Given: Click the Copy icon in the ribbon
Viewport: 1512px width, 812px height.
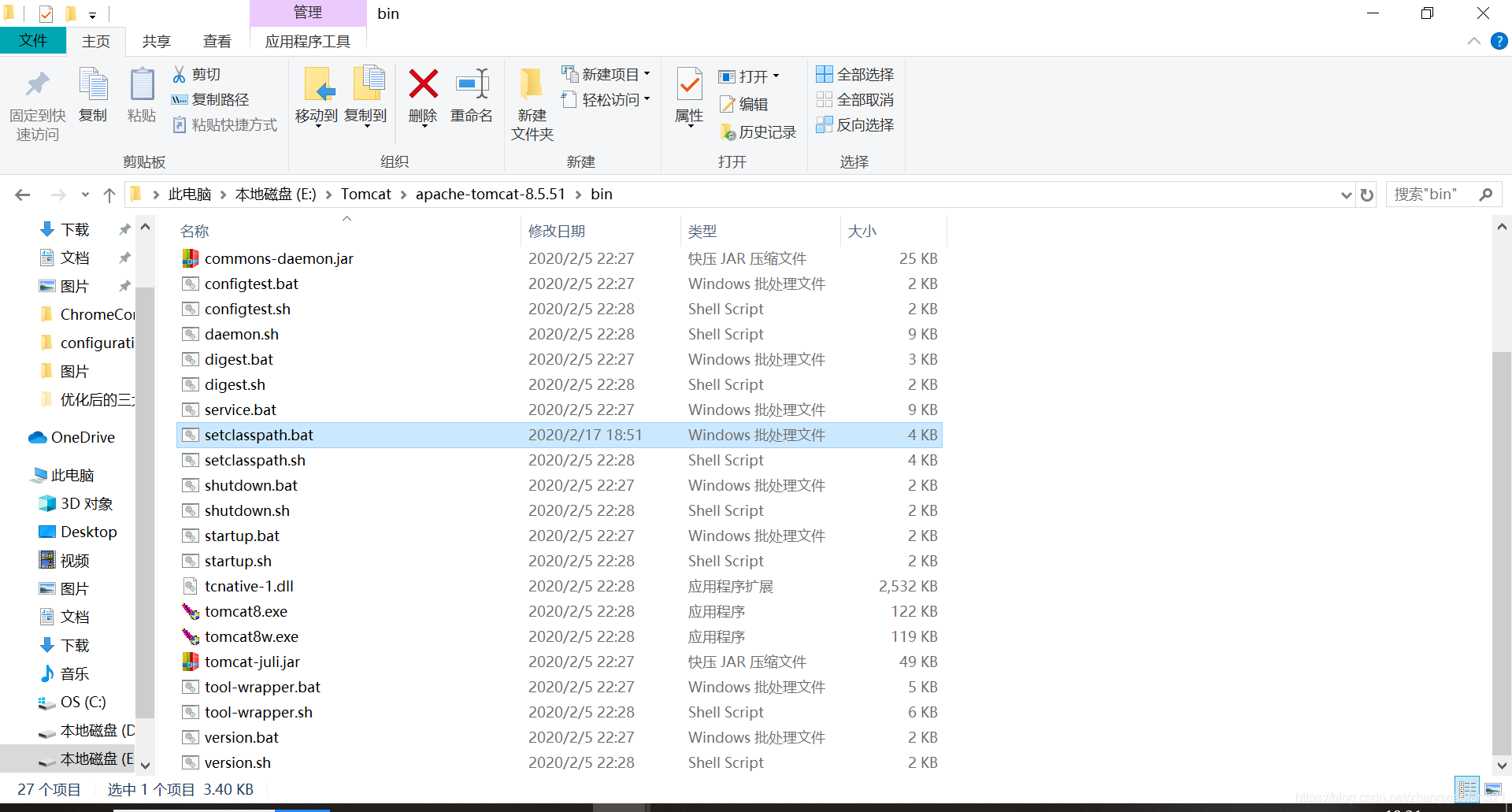Looking at the screenshot, I should tap(93, 85).
